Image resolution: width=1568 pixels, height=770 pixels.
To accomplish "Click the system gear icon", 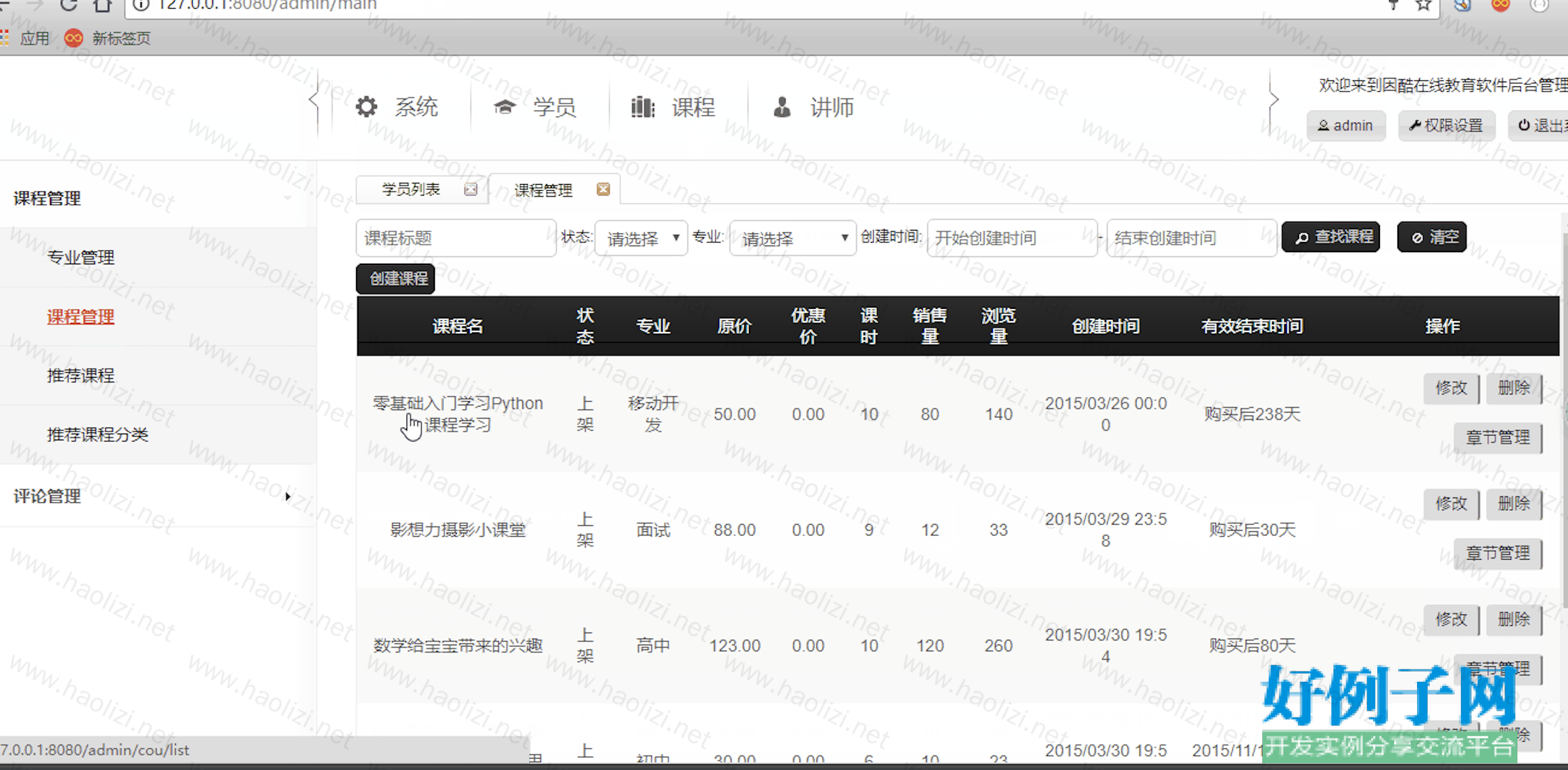I will 366,107.
